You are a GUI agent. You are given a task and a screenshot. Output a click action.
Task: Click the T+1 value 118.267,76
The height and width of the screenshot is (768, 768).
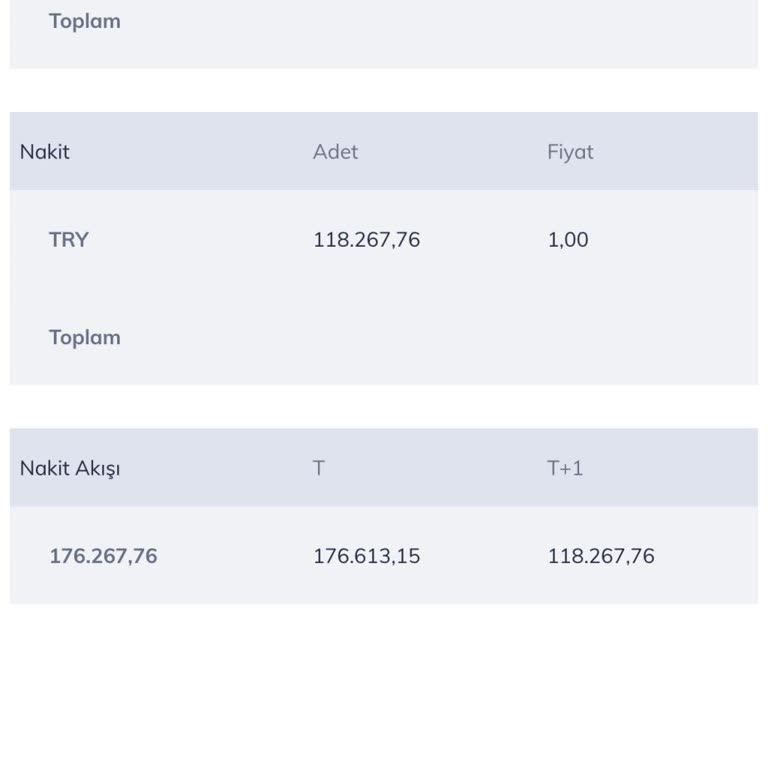(x=601, y=556)
